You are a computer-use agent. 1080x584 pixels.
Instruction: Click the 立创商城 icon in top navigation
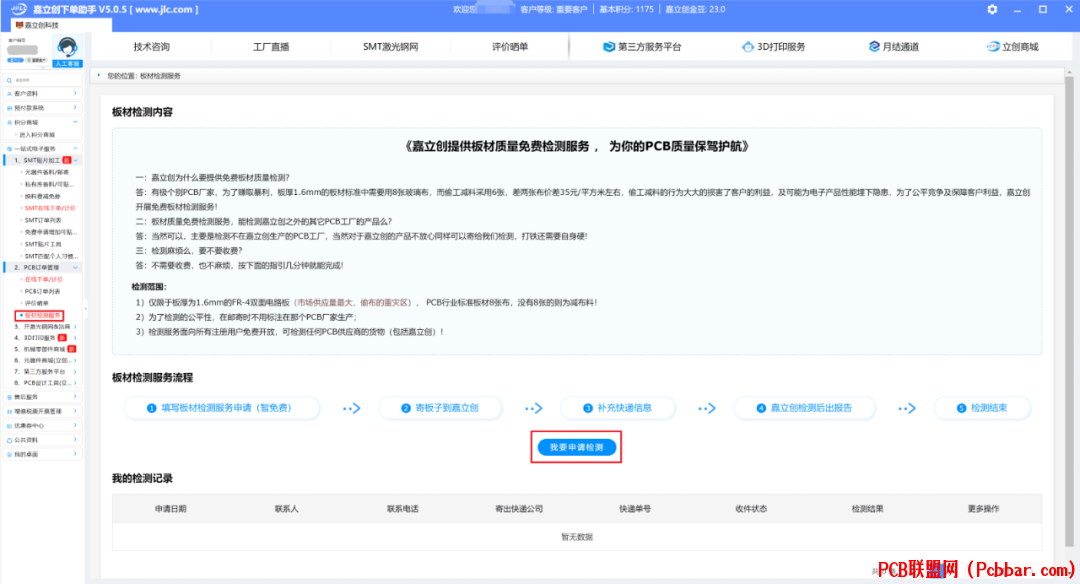(993, 47)
